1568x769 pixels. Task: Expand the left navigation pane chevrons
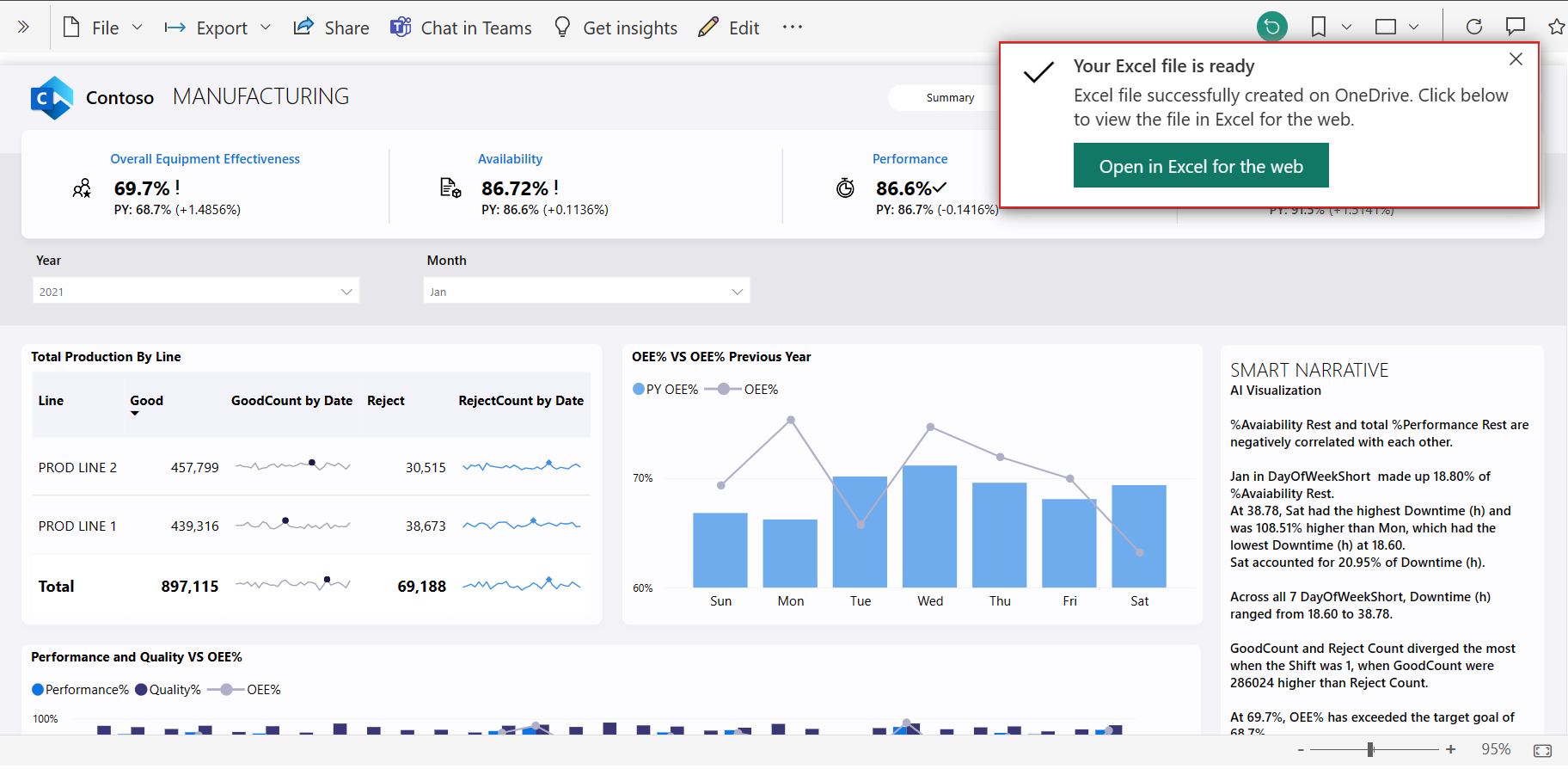tap(23, 28)
